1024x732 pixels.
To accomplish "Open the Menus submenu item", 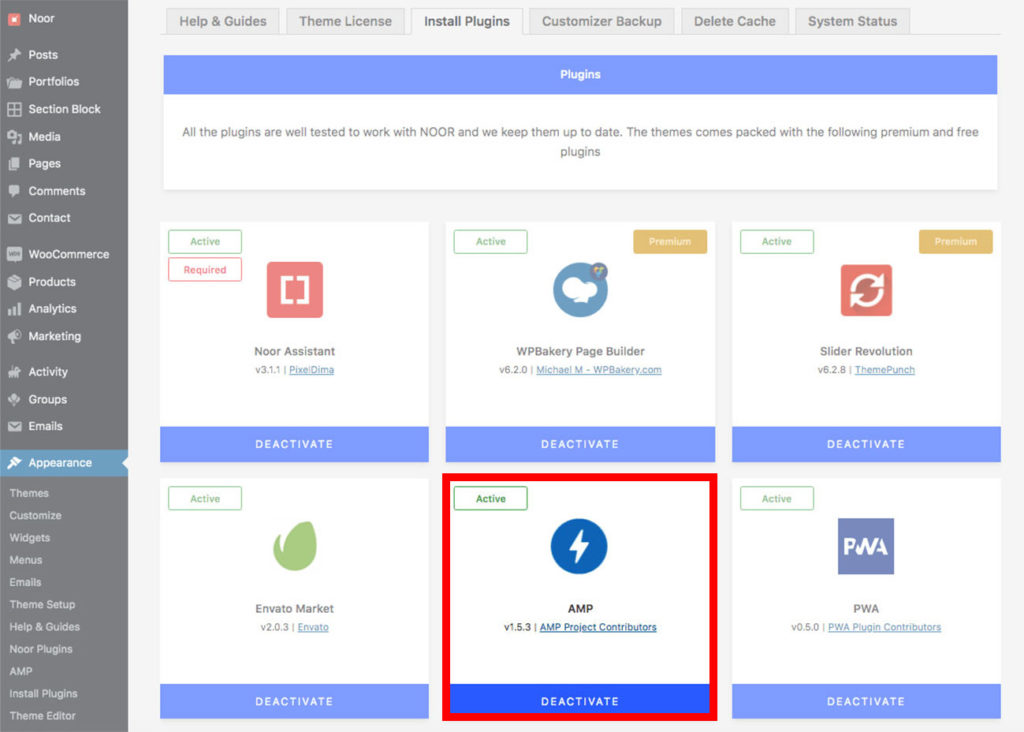I will coord(26,560).
